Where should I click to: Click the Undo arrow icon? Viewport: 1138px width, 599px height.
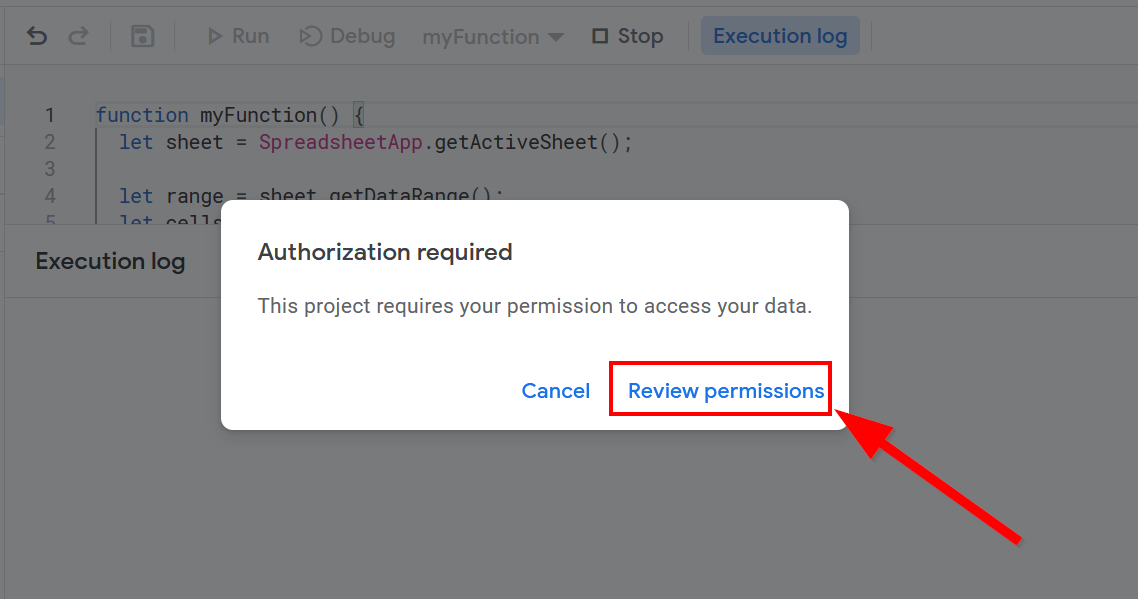(x=37, y=37)
